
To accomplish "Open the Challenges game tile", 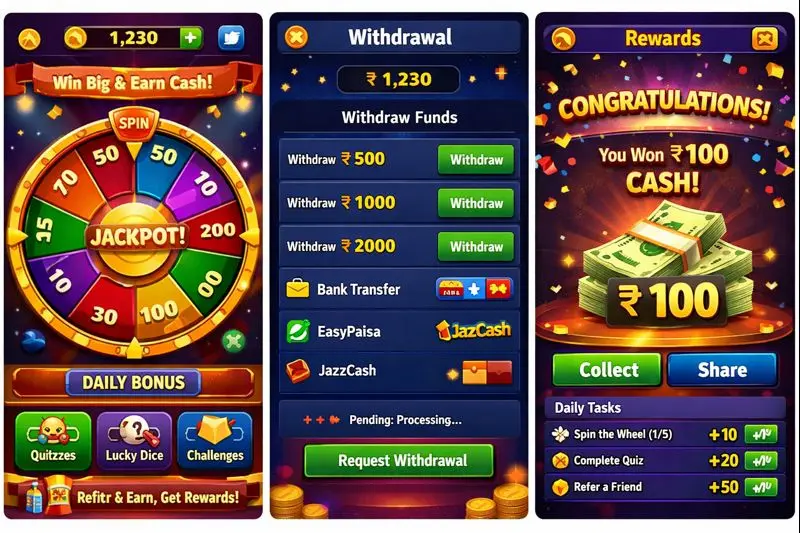I will [215, 441].
